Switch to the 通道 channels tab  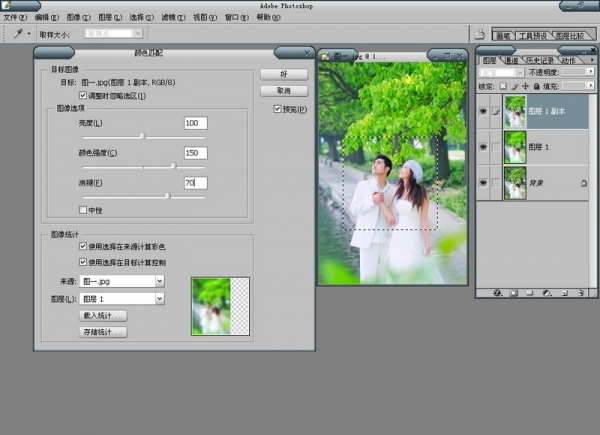pyautogui.click(x=512, y=60)
